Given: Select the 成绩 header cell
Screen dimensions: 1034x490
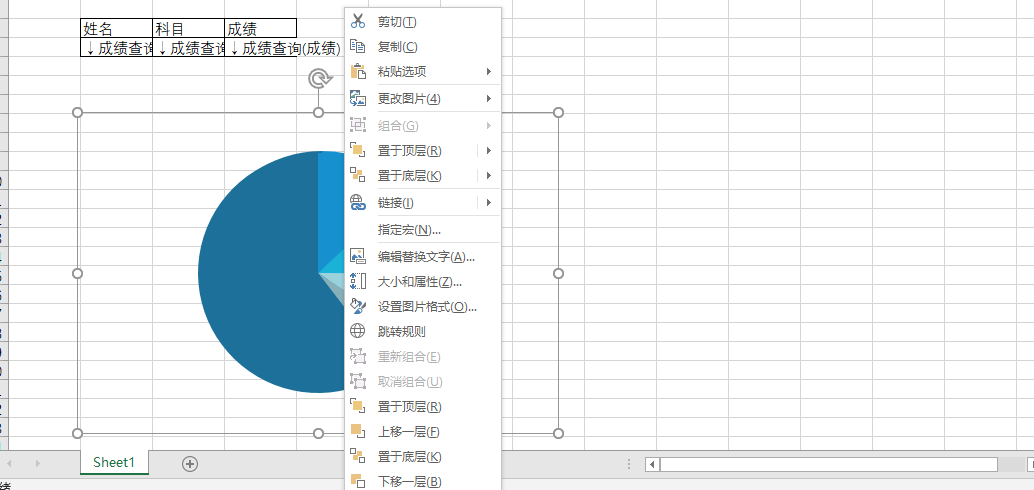Looking at the screenshot, I should pos(260,28).
